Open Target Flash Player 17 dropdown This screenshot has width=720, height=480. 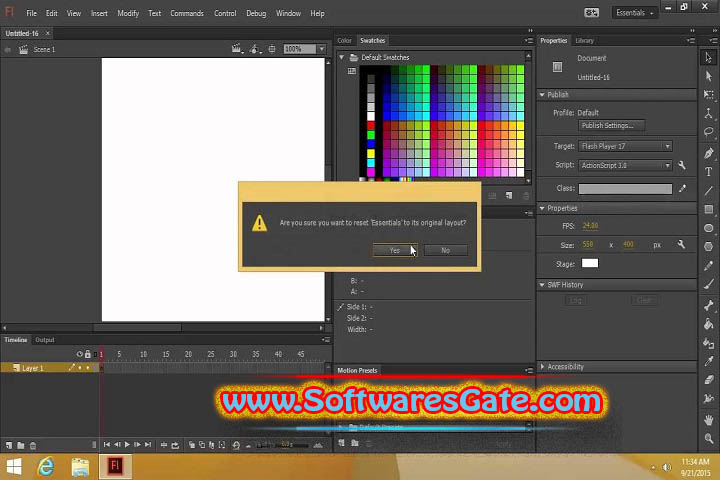(x=625, y=146)
